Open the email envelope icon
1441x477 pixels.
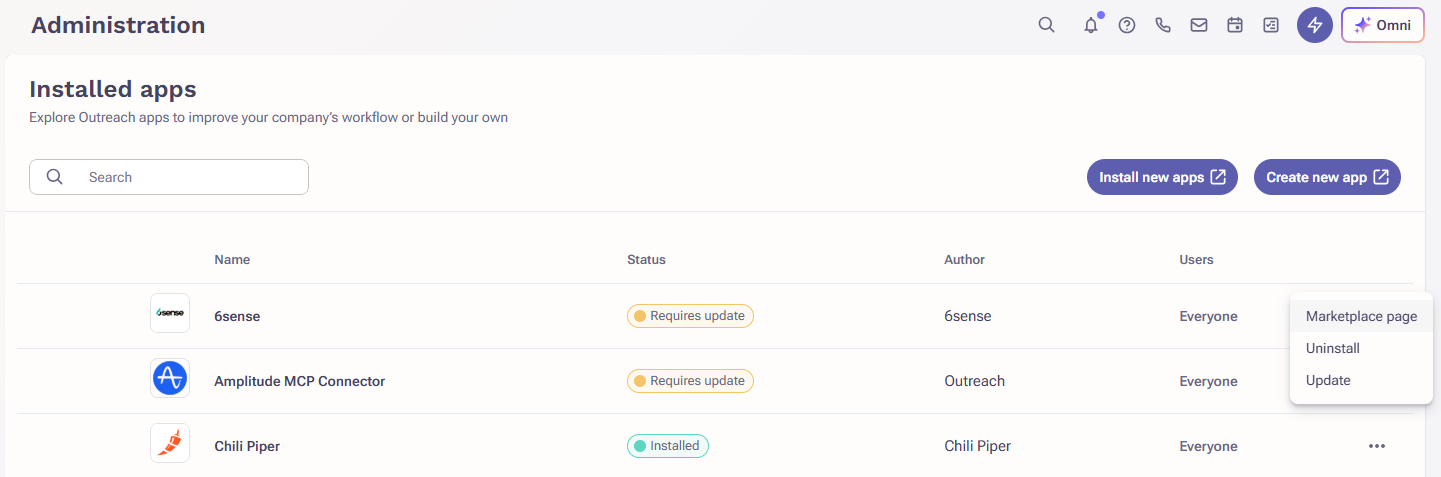1199,25
